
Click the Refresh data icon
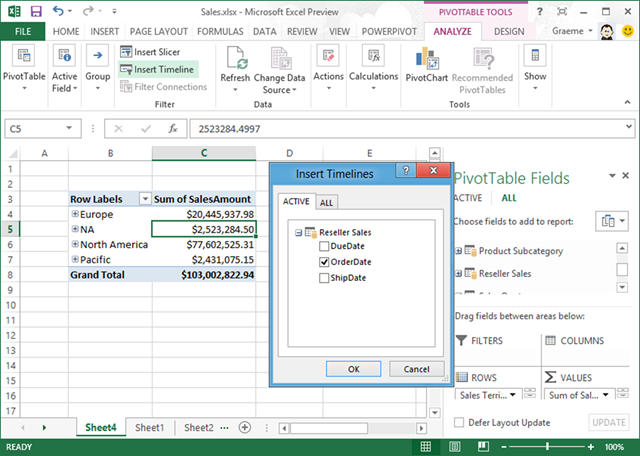236,58
